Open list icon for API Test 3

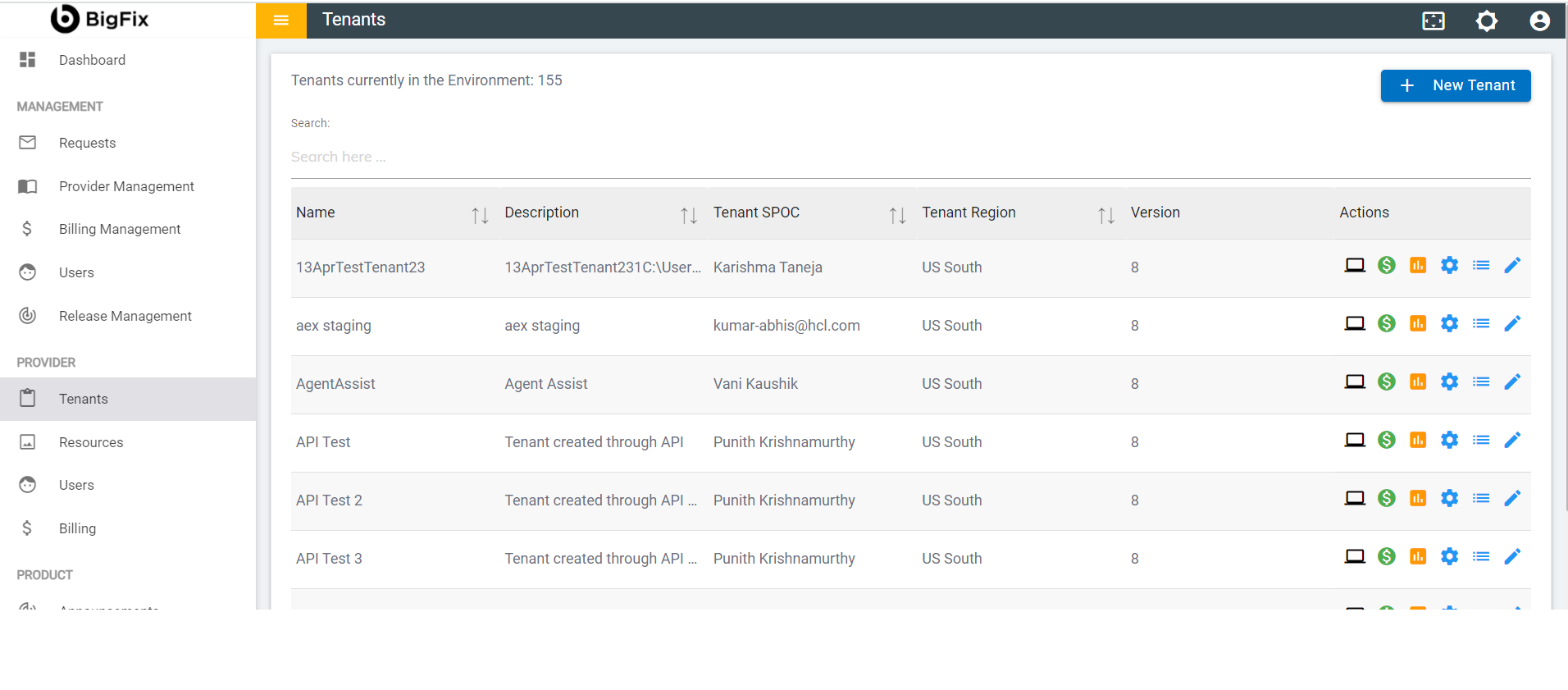point(1481,556)
